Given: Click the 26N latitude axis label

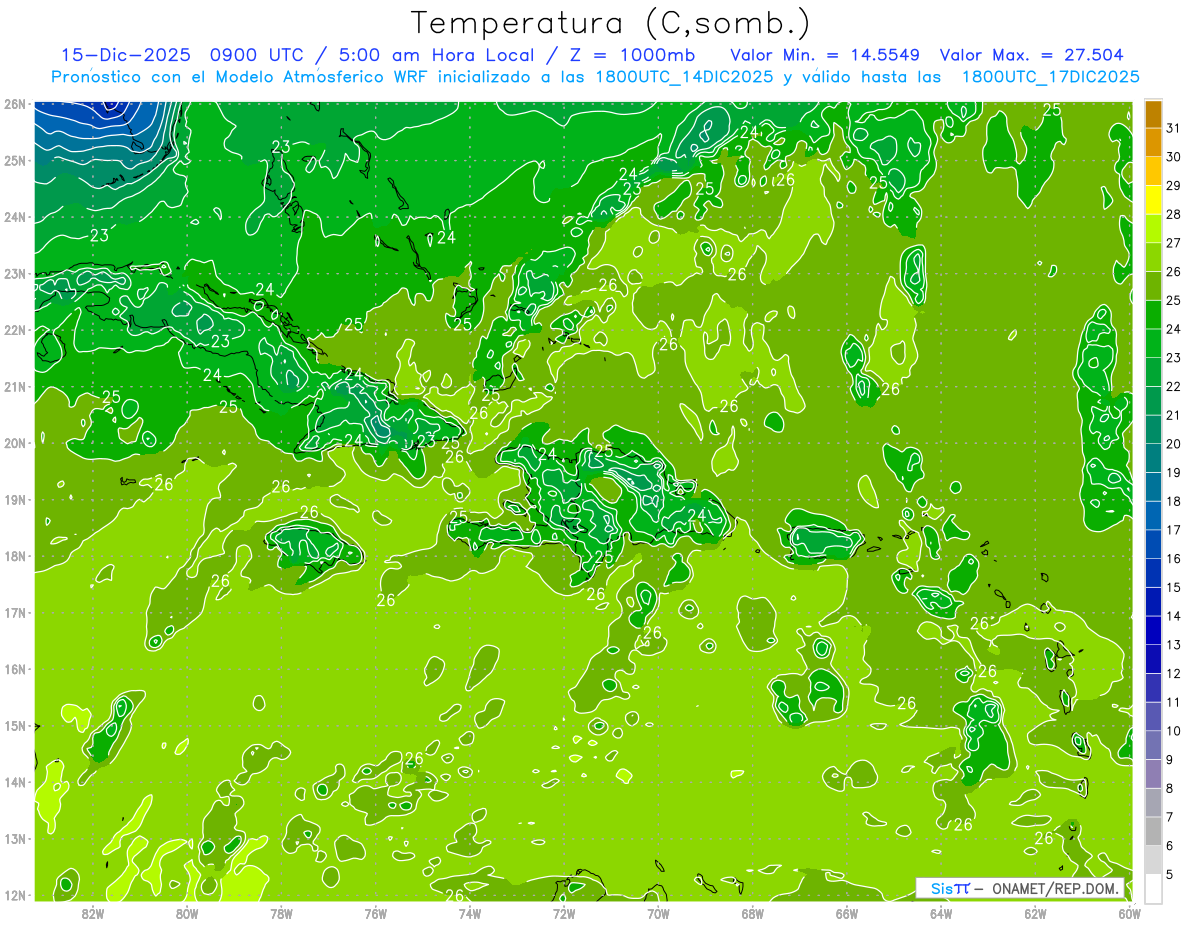Looking at the screenshot, I should click(14, 104).
